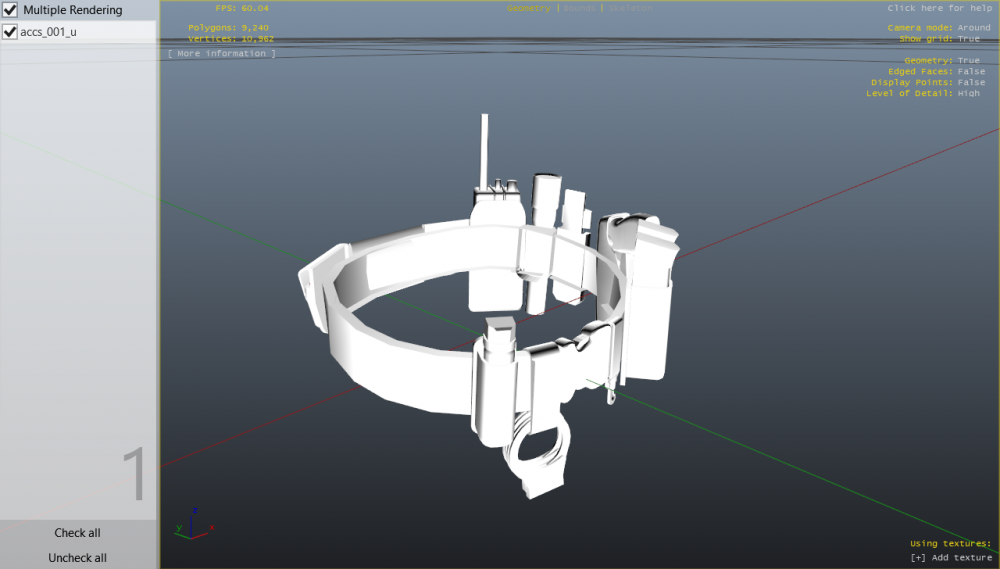
Task: Switch to the Geometry view tab
Action: click(x=528, y=8)
